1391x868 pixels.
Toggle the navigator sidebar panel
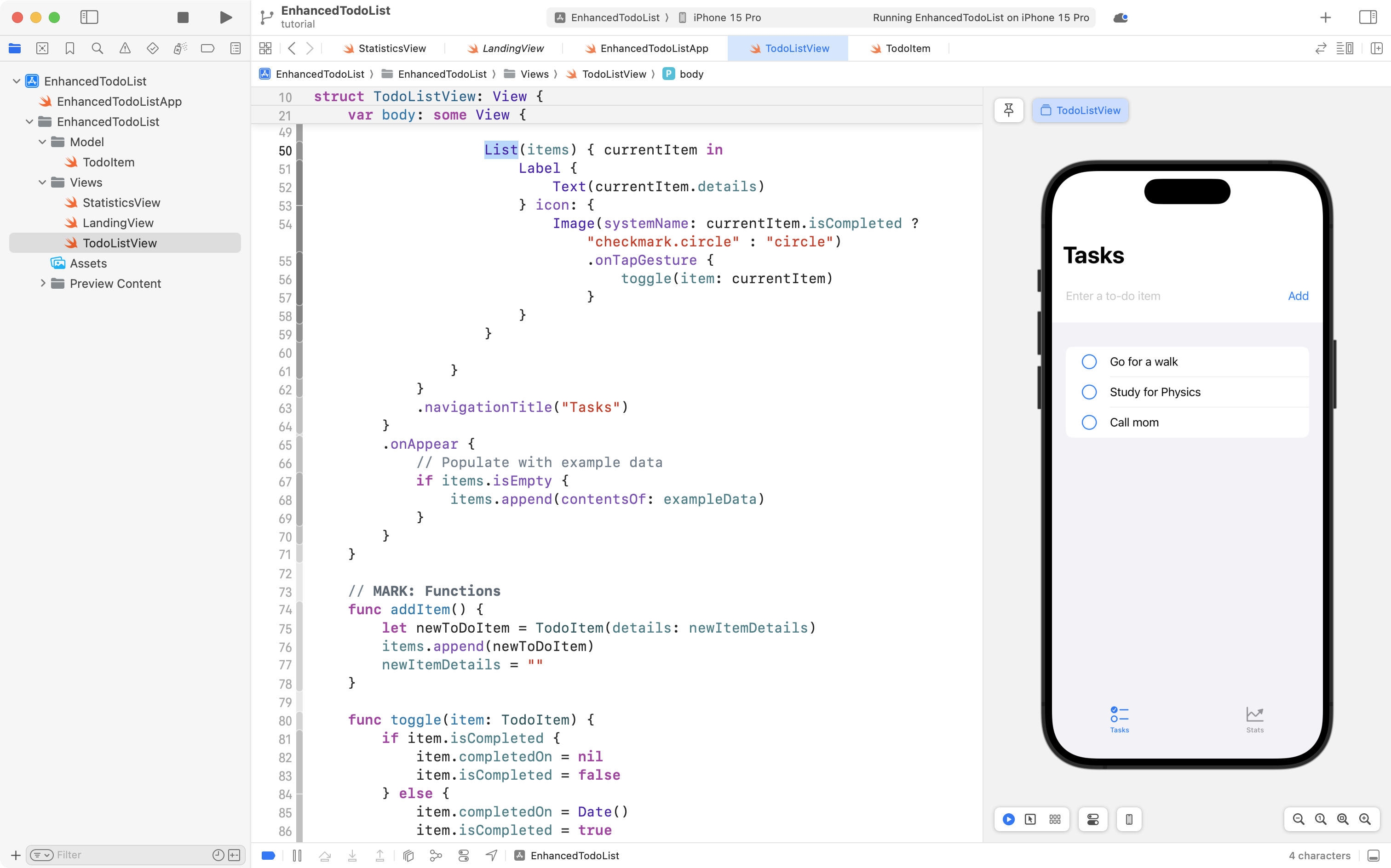89,17
